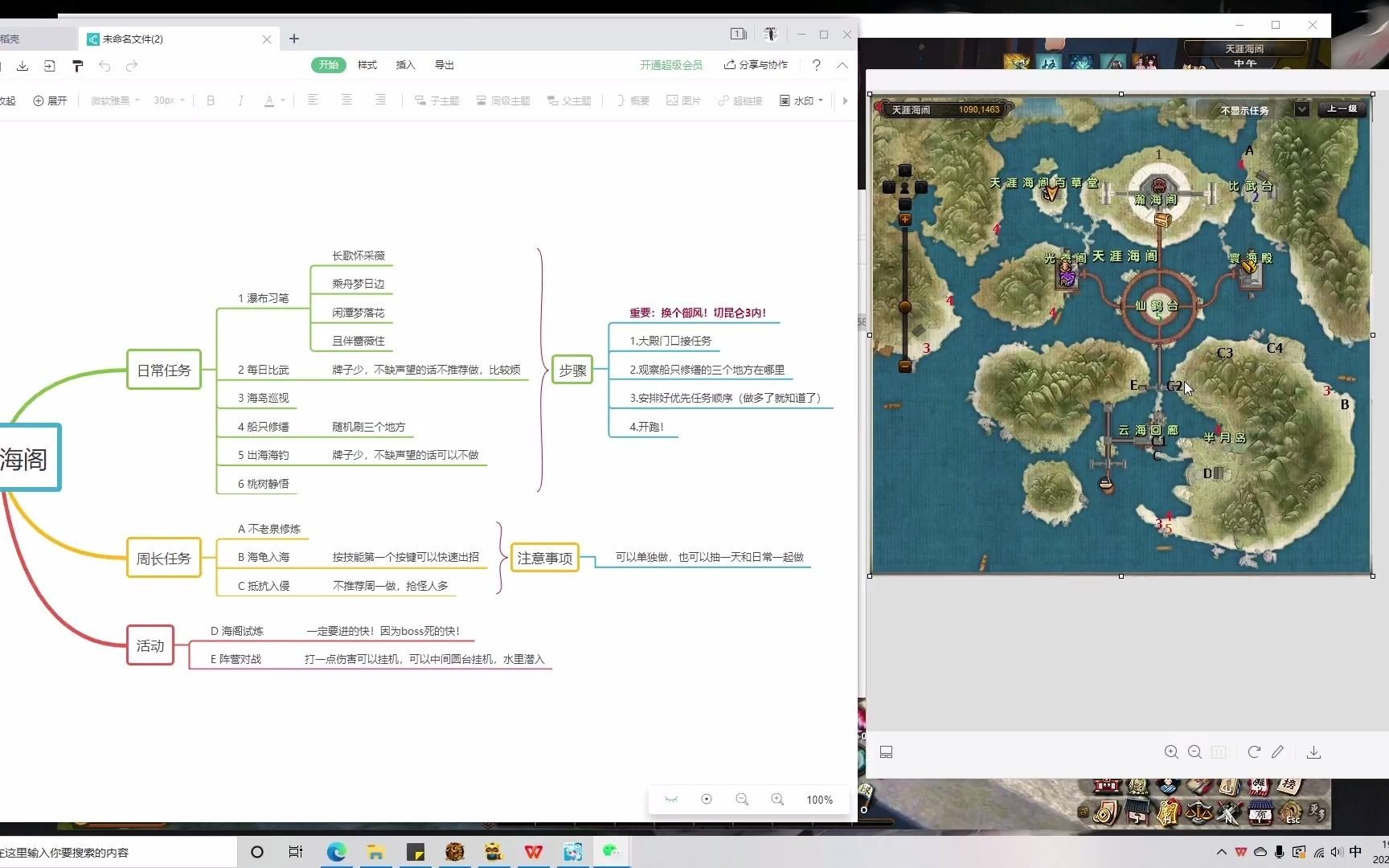1389x868 pixels.
Task: Toggle italic formatting
Action: [x=240, y=100]
